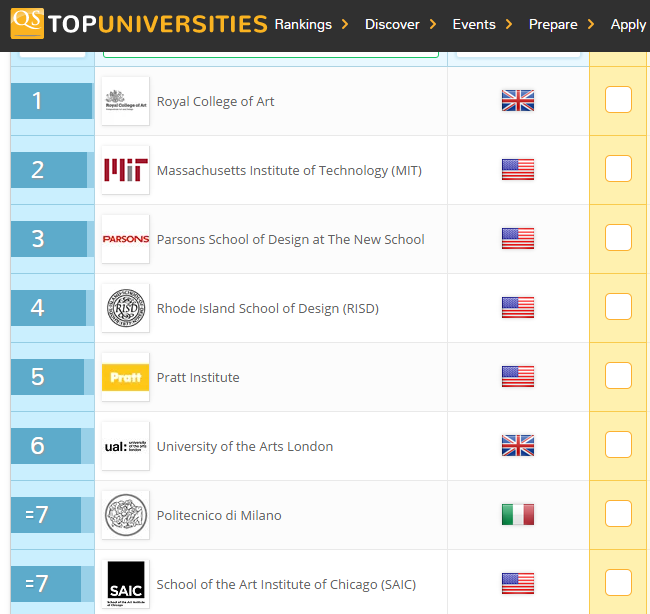Click the UAL logo icon
This screenshot has height=614, width=650.
tap(126, 446)
